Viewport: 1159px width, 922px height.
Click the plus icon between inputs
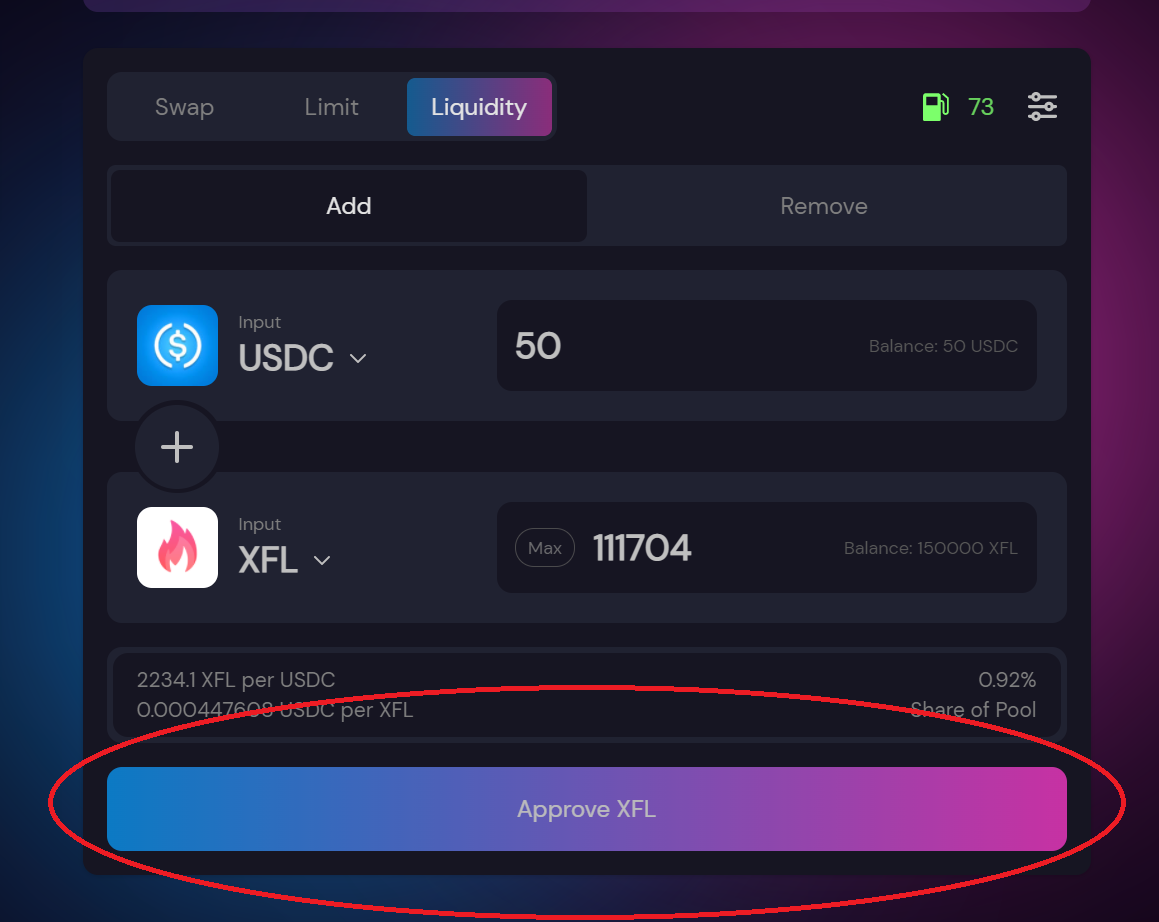coord(177,447)
